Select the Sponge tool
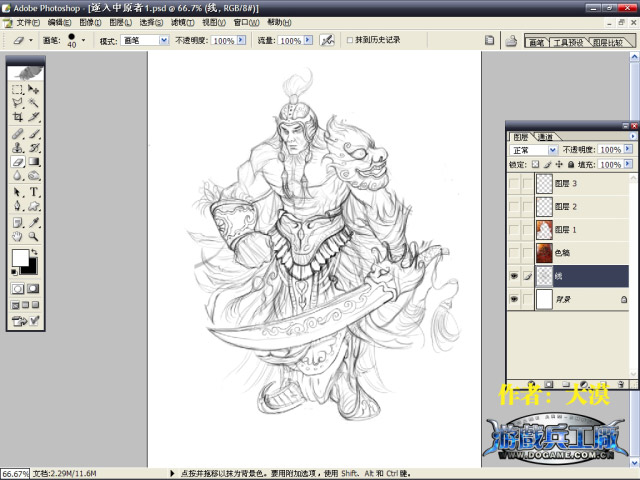This screenshot has height=480, width=640. pos(34,176)
